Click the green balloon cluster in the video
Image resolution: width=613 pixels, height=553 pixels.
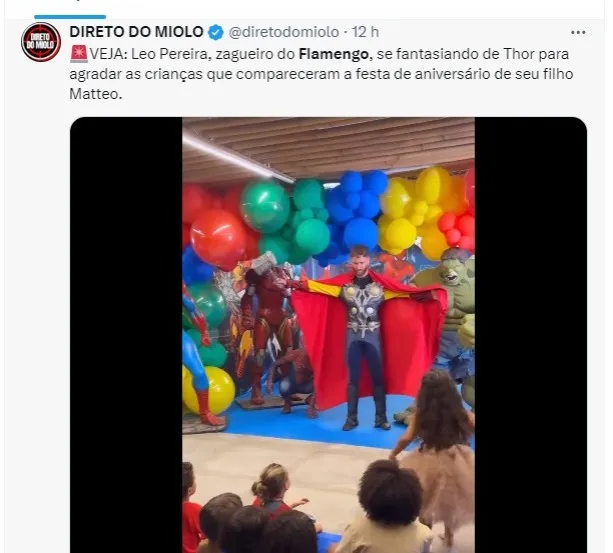click(287, 219)
